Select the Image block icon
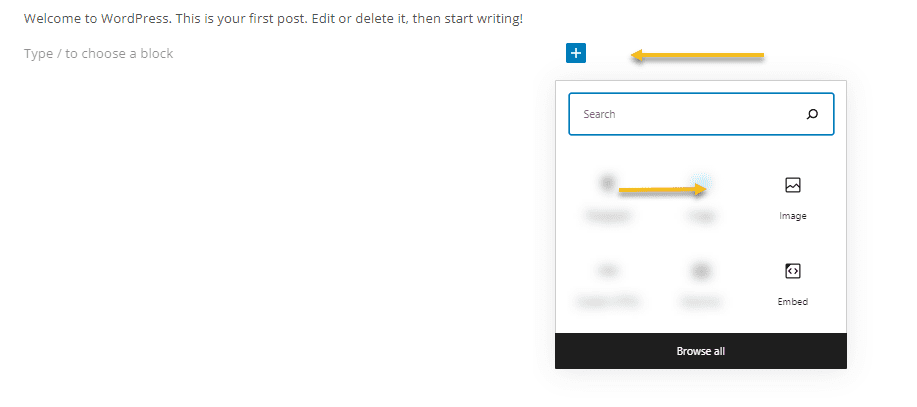This screenshot has height=407, width=917. [x=792, y=185]
